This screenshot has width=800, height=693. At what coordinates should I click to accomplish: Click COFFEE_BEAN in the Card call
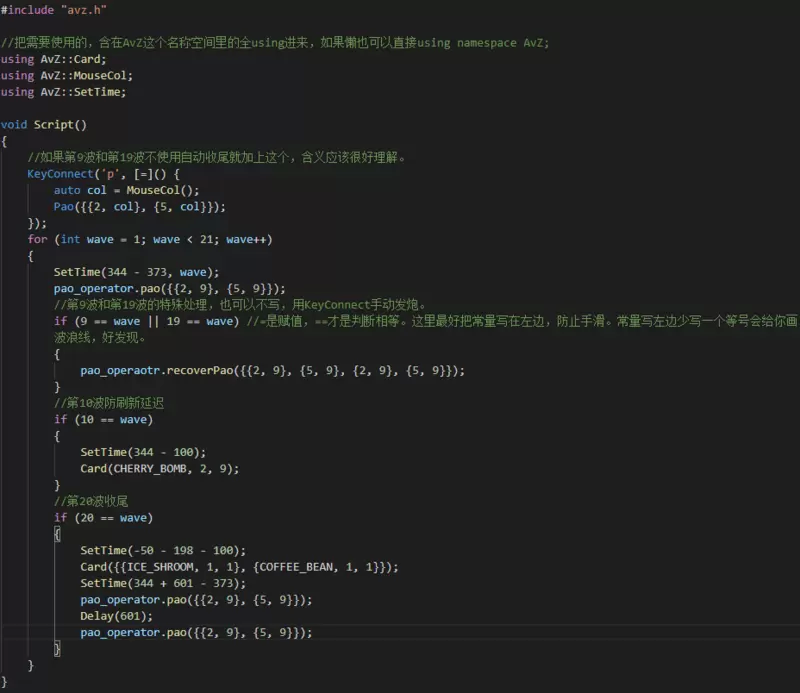click(x=296, y=567)
